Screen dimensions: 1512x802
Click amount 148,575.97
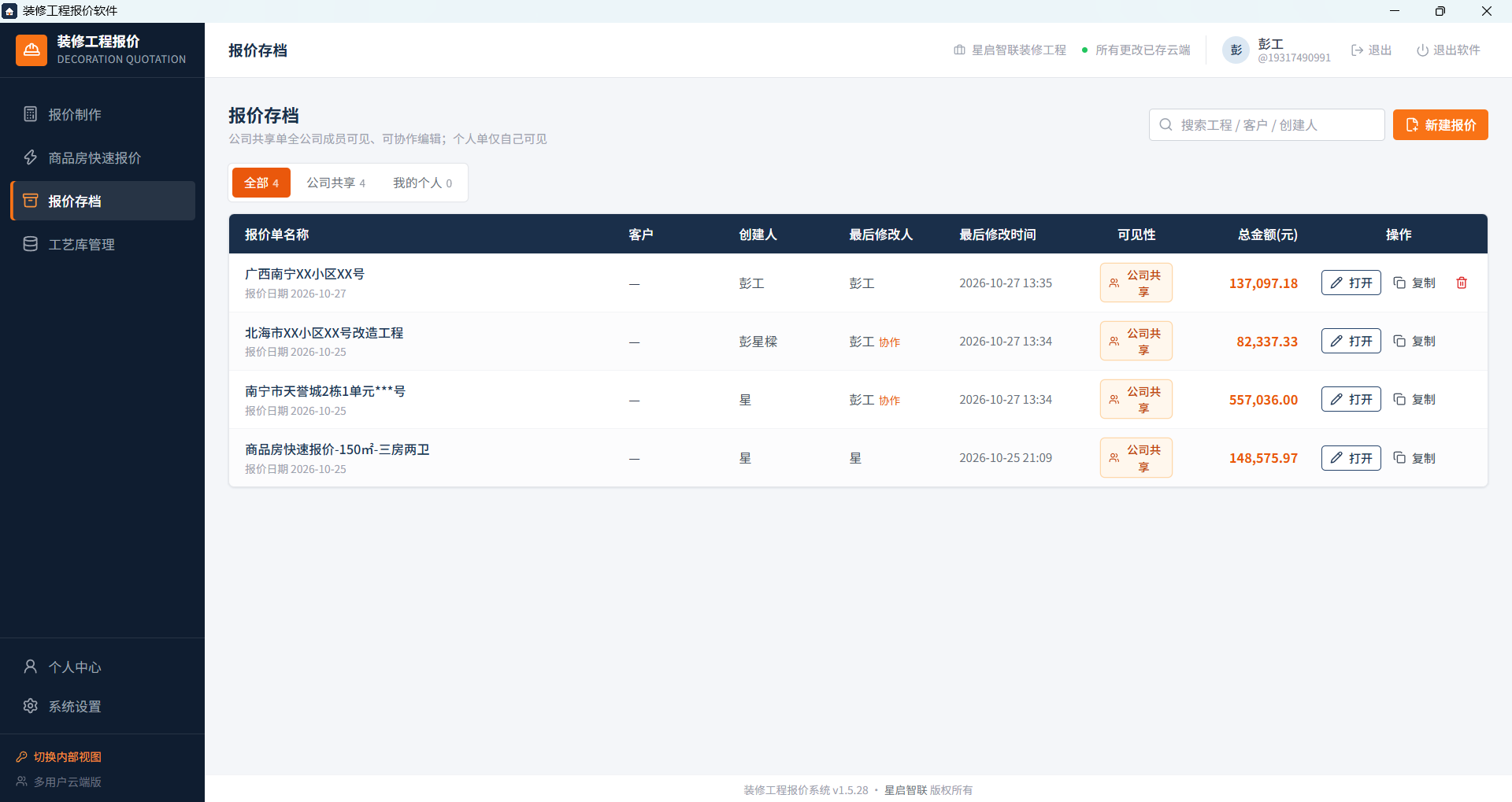point(1263,458)
